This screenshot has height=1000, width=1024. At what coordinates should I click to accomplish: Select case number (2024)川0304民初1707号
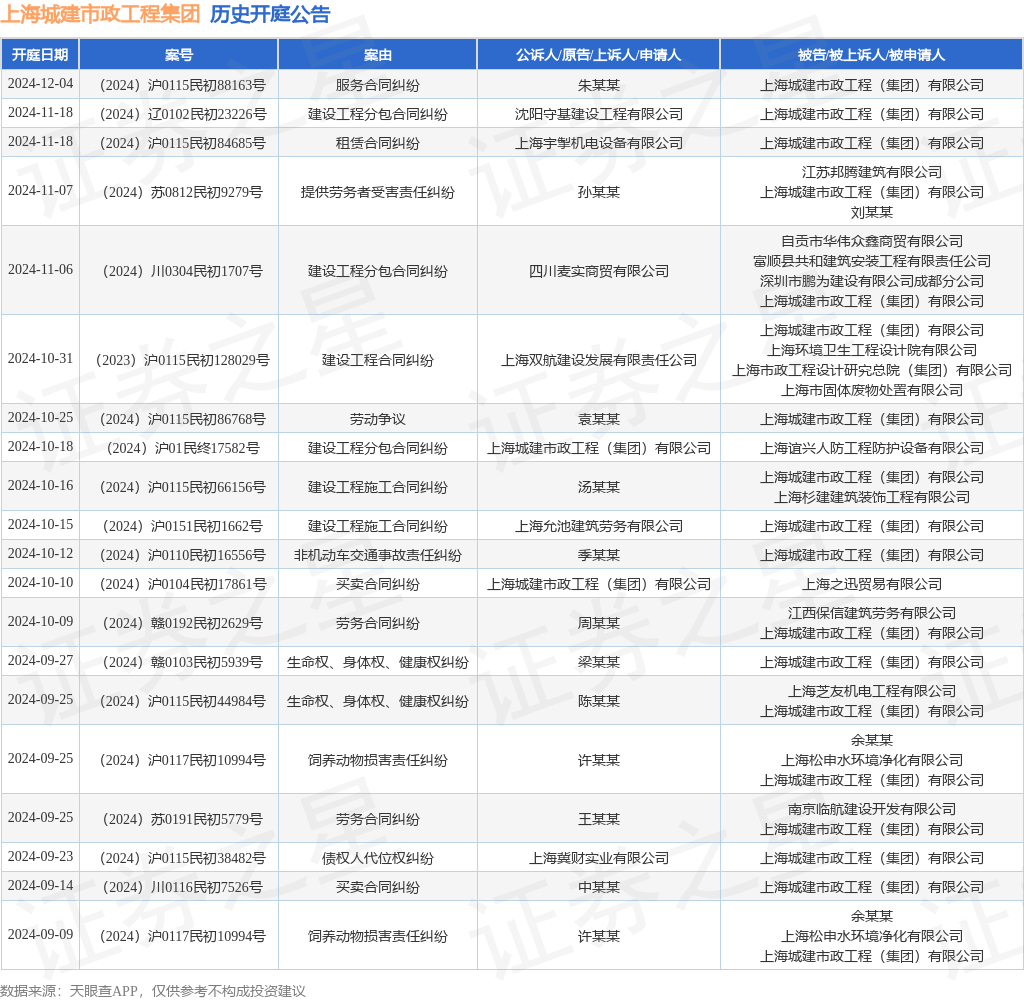(x=183, y=271)
